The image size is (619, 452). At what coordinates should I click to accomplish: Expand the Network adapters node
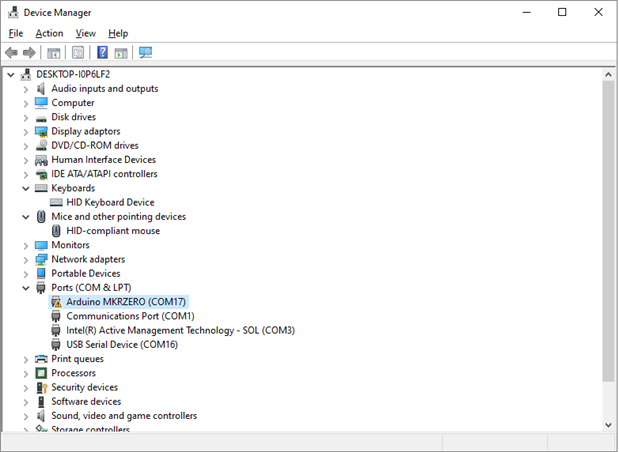click(26, 260)
